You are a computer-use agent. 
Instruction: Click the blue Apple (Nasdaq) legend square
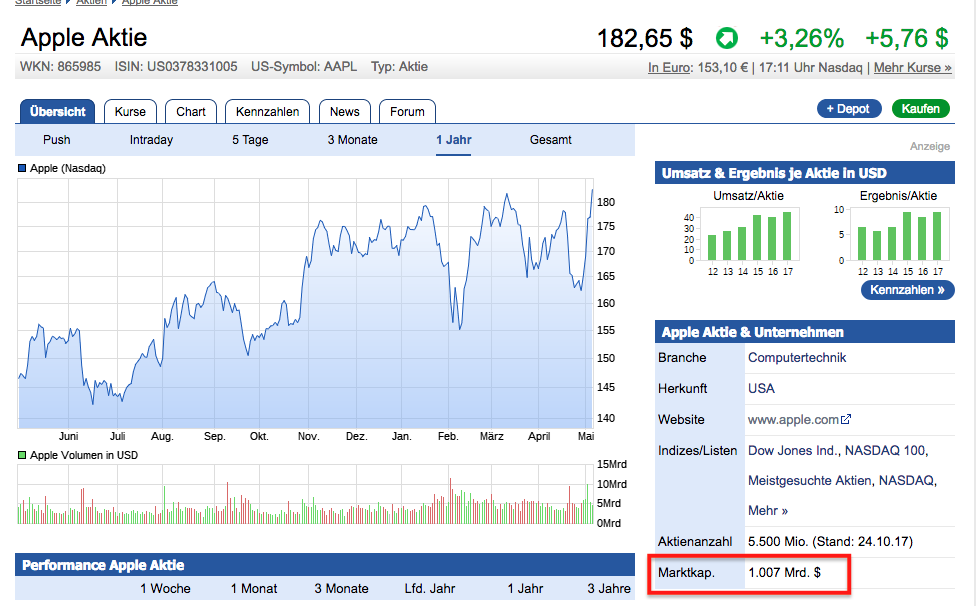22,168
